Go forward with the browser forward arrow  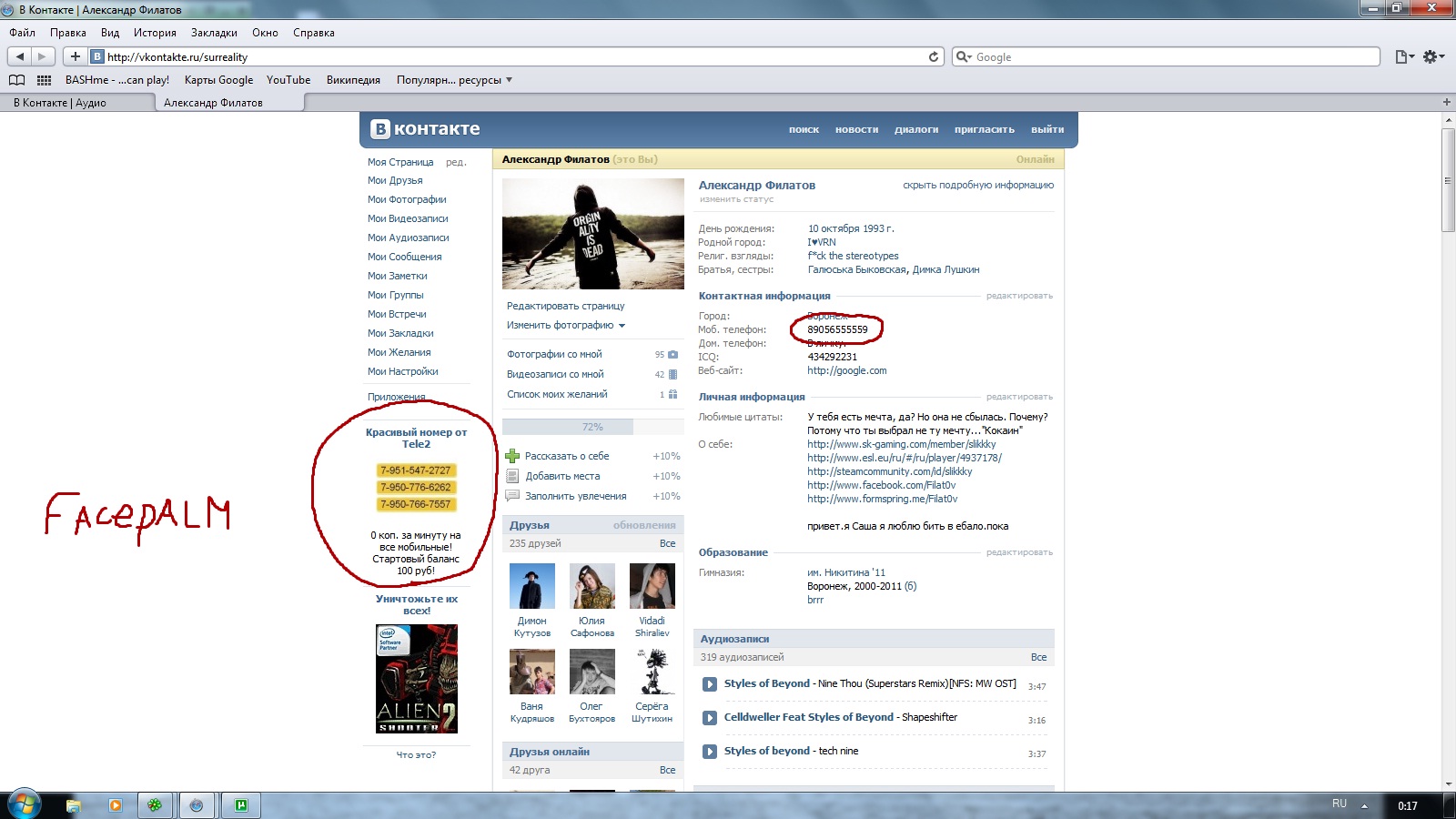point(42,56)
